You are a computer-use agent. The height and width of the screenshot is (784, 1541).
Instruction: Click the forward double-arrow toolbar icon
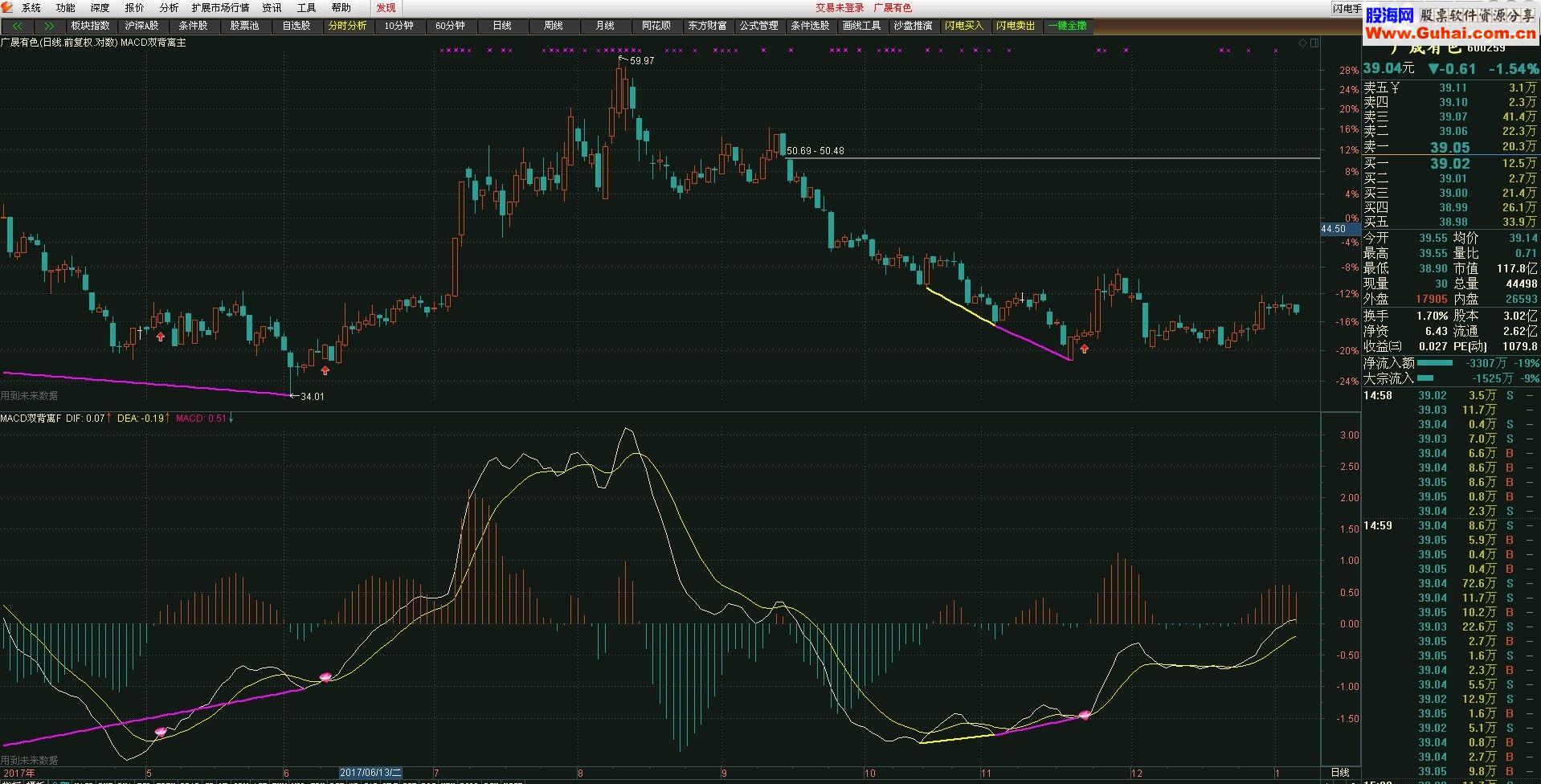click(x=49, y=26)
